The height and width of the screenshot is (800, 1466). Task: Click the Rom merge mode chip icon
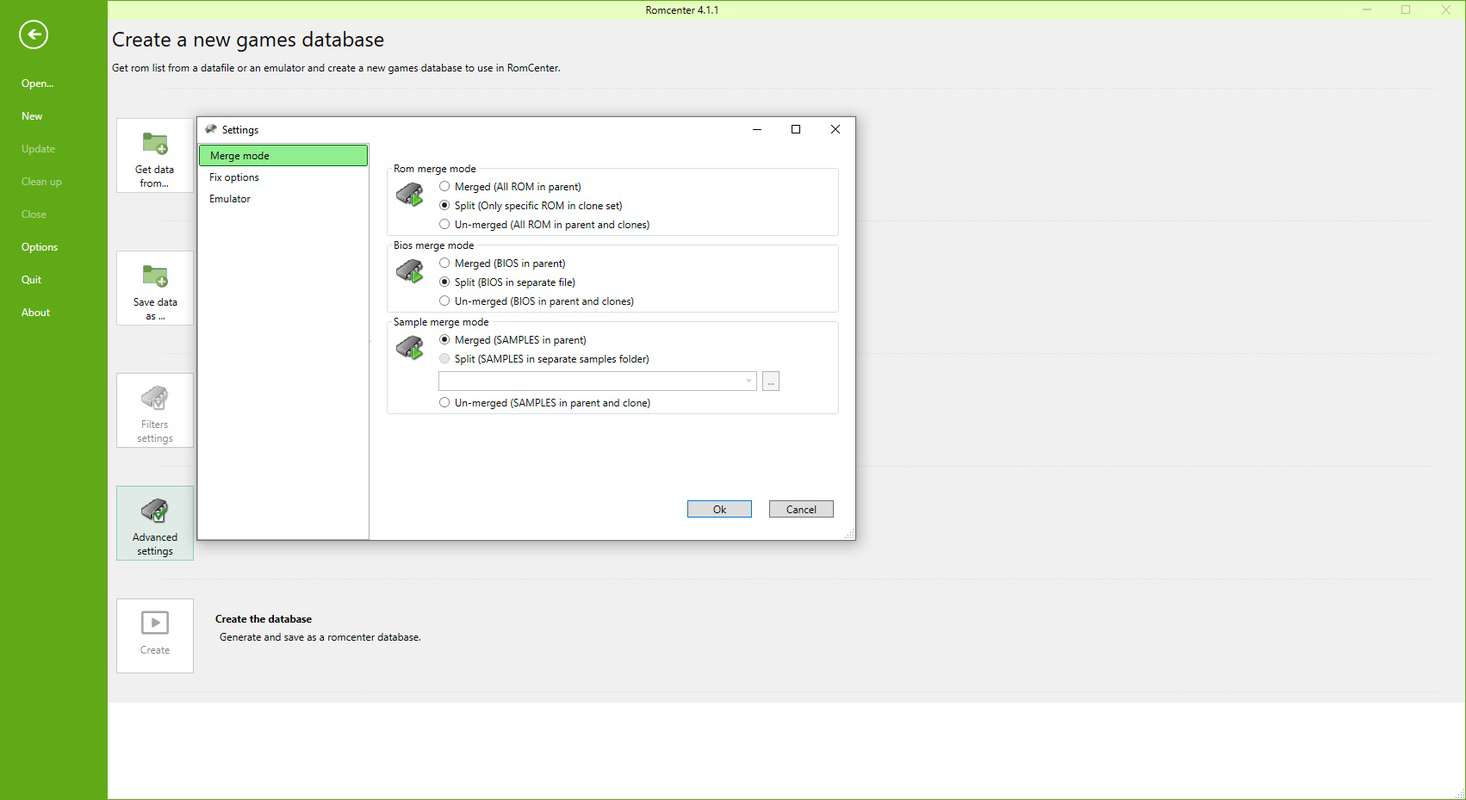(410, 194)
